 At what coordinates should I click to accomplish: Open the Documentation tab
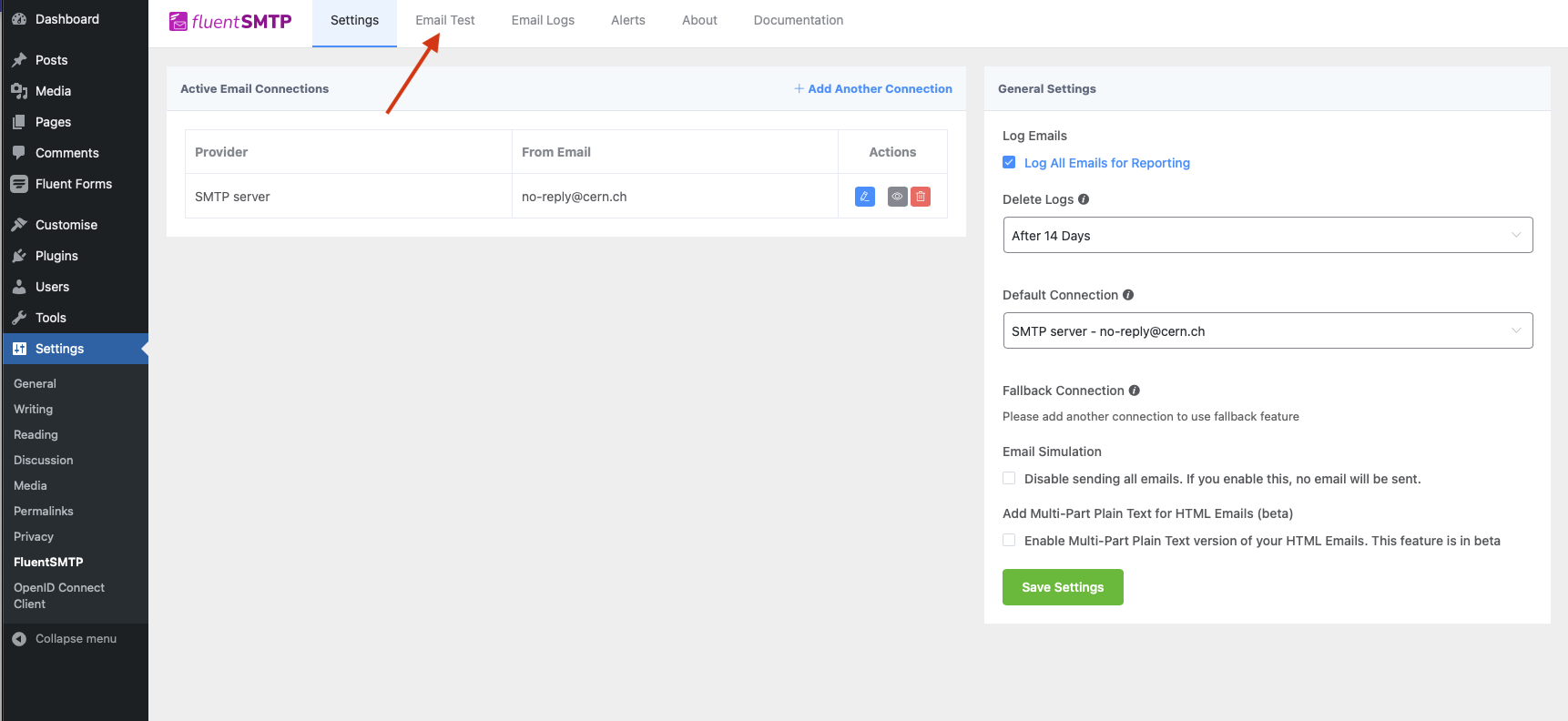point(799,21)
